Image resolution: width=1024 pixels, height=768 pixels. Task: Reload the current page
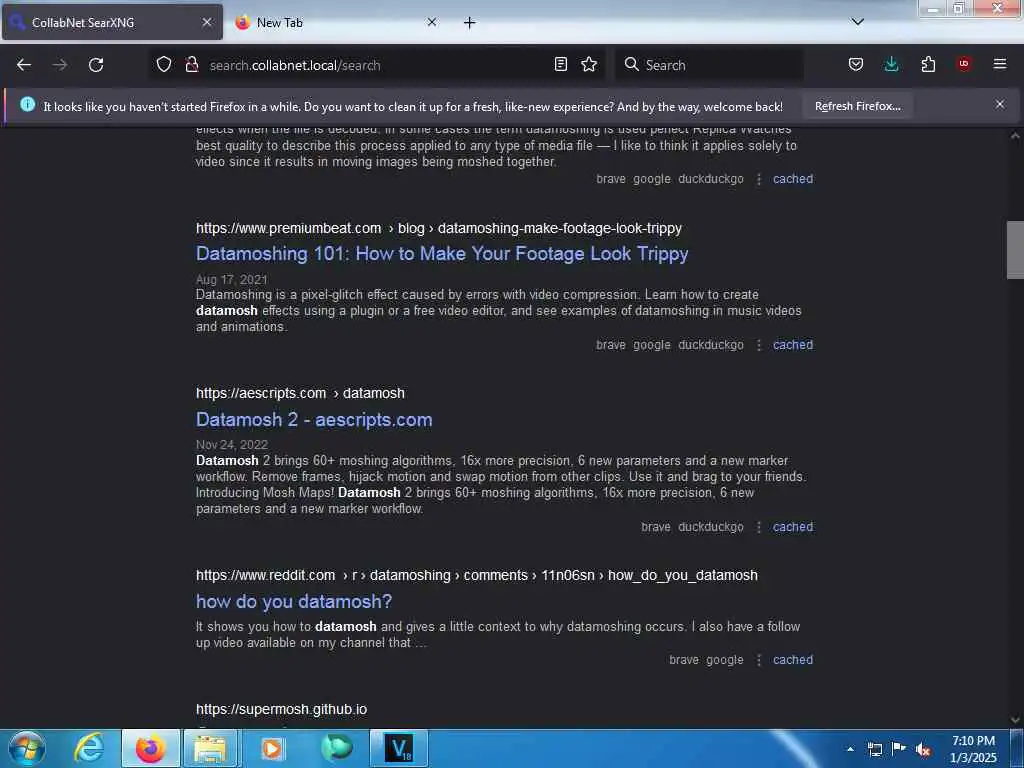coord(96,65)
